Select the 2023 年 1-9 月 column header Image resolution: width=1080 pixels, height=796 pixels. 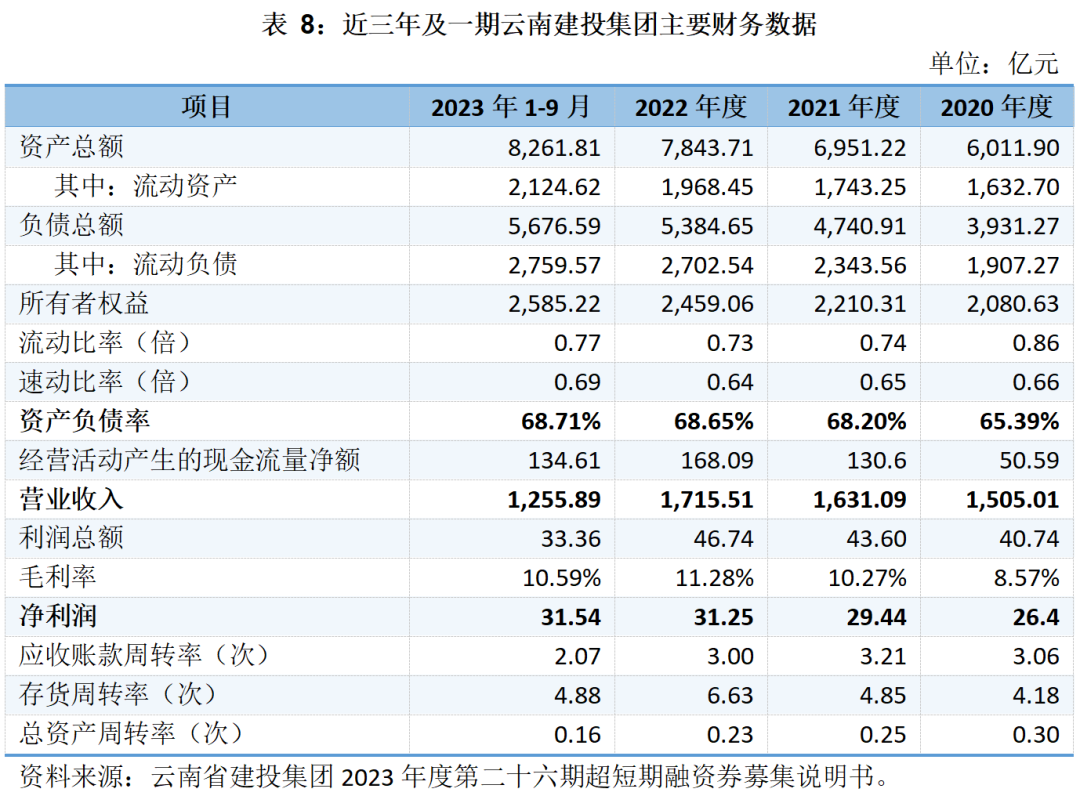coord(511,107)
